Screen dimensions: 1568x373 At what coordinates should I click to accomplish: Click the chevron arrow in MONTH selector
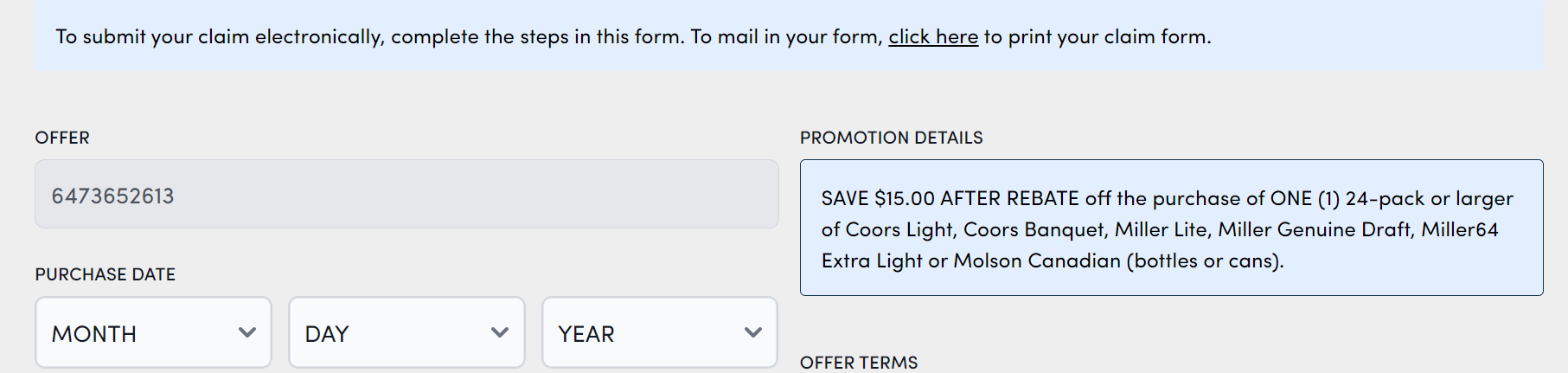[247, 332]
